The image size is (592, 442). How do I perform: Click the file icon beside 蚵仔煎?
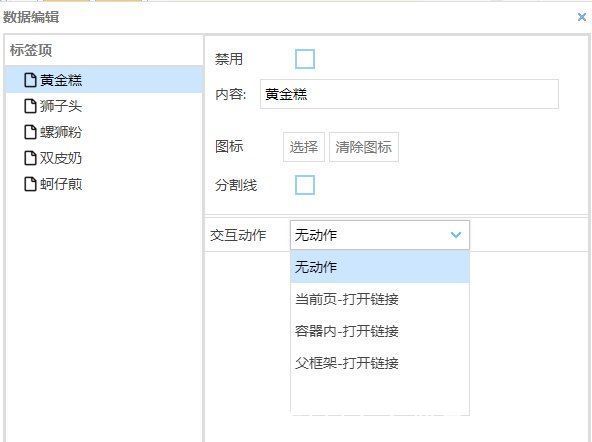tap(30, 184)
